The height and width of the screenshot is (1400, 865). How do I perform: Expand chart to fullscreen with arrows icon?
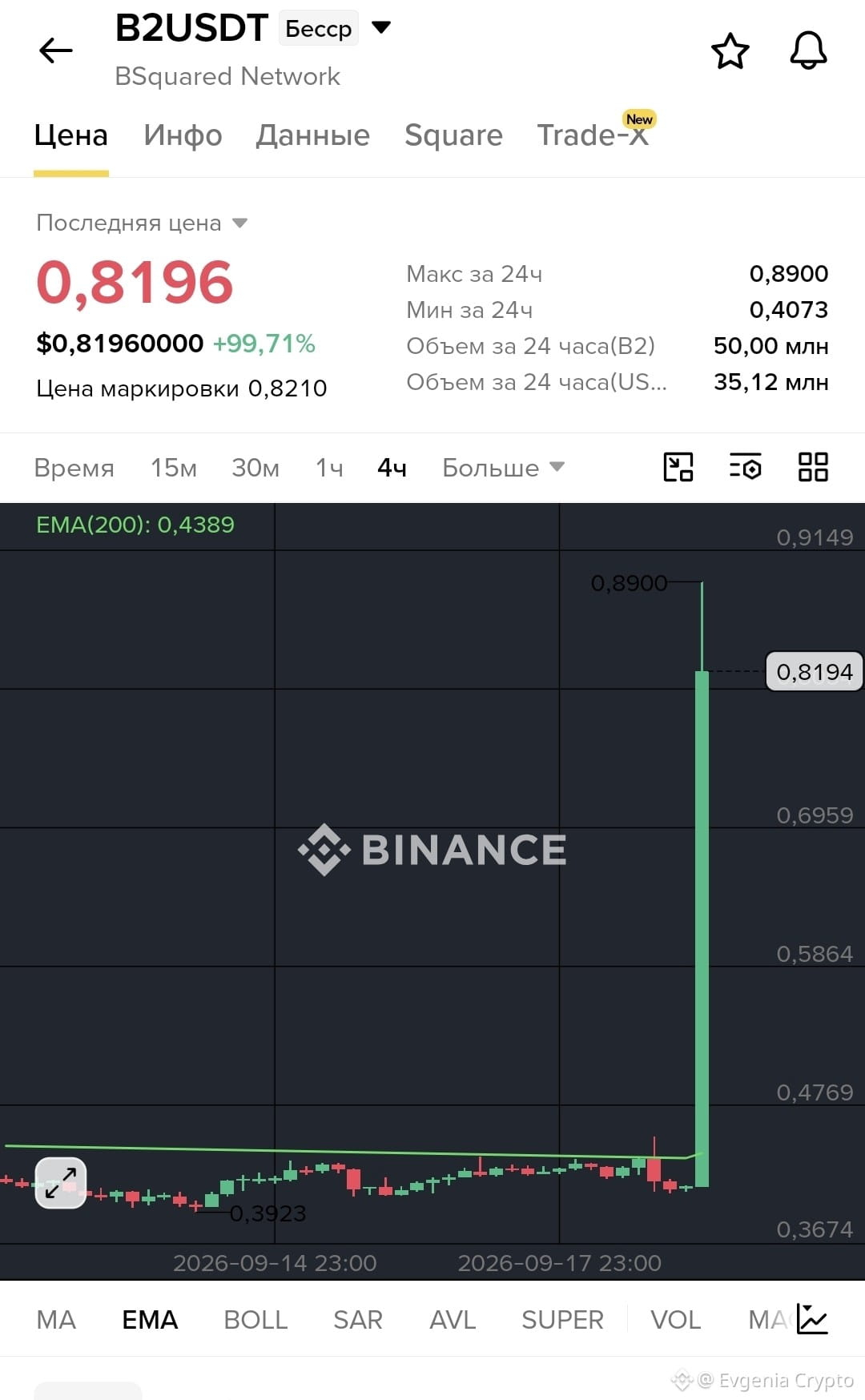[x=61, y=1183]
